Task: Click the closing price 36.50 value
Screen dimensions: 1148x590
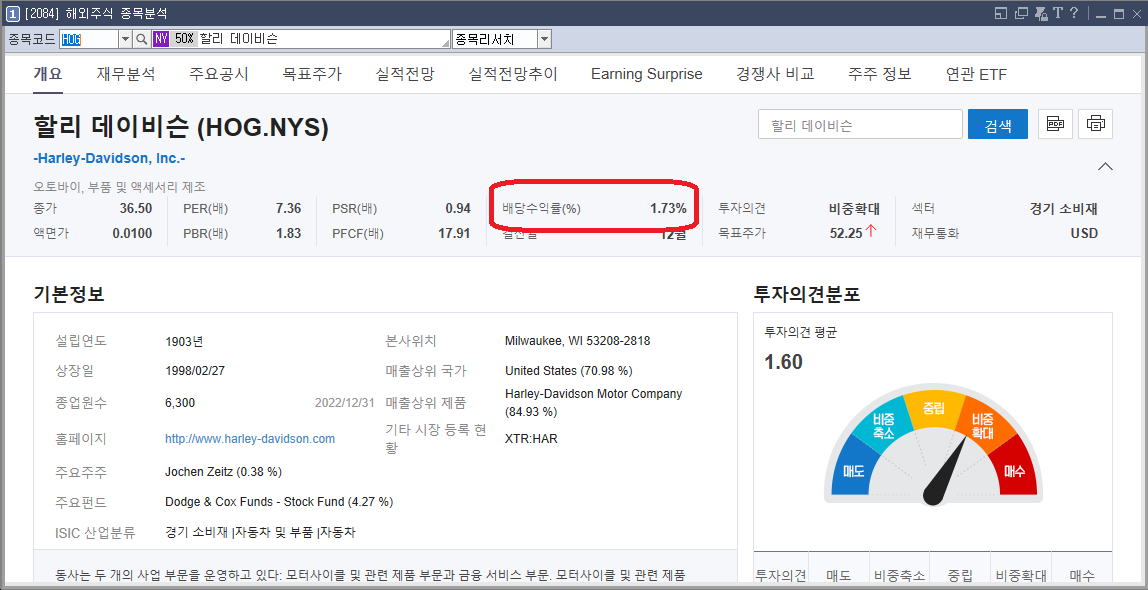Action: click(136, 209)
